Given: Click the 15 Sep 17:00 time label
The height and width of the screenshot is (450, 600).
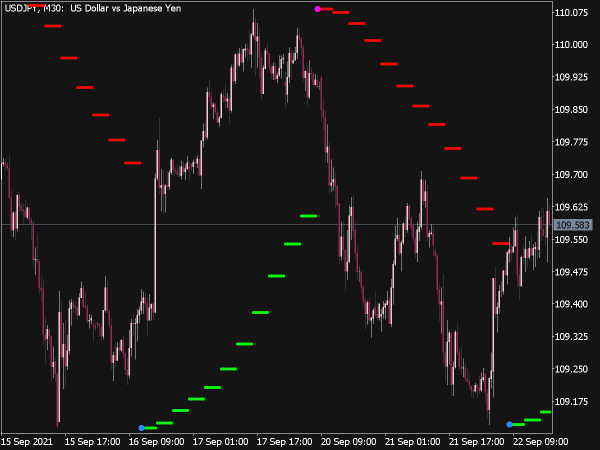Looking at the screenshot, I should (93, 442).
